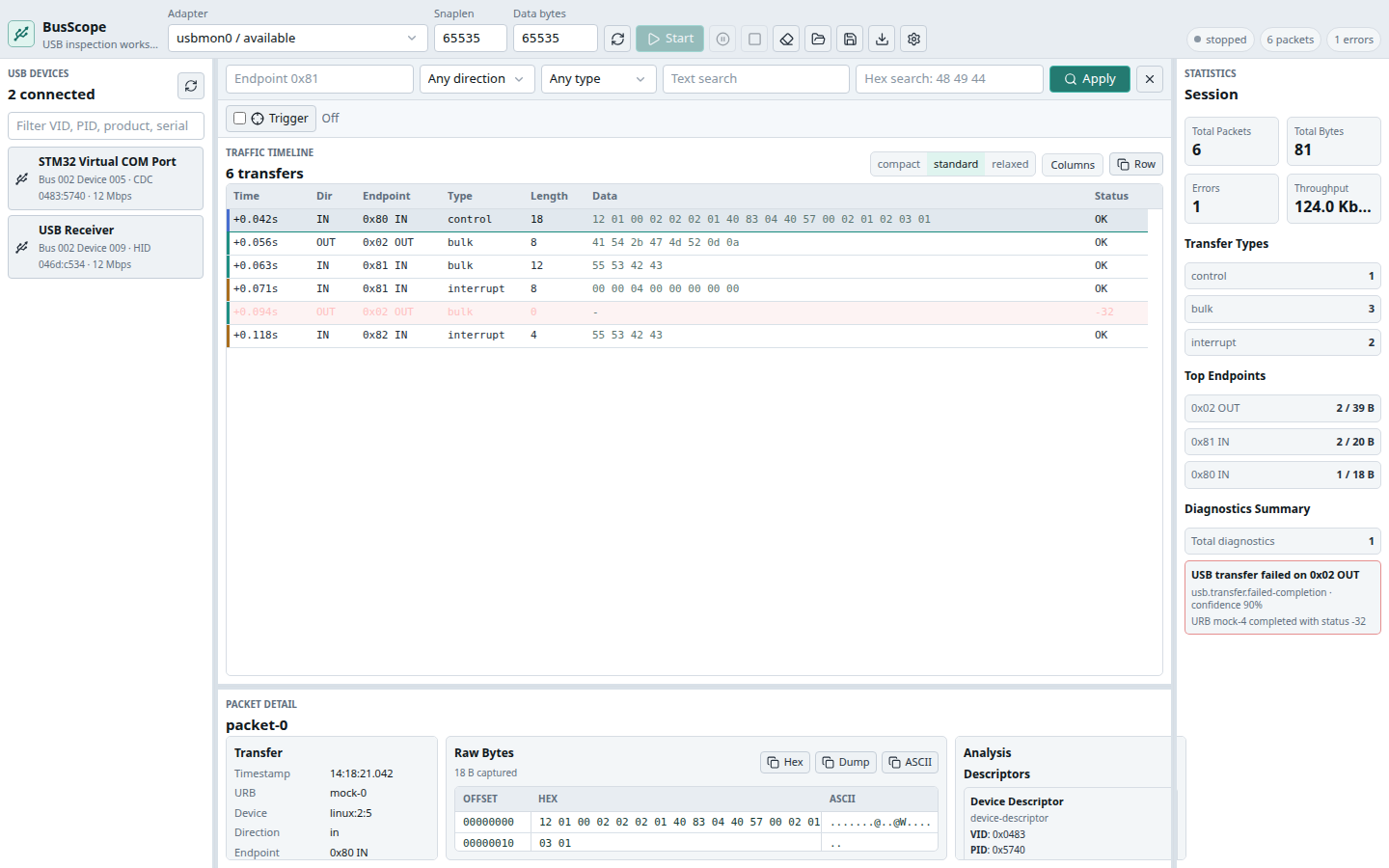Save capture with the floppy disk icon
This screenshot has width=1389, height=868.
[850, 39]
